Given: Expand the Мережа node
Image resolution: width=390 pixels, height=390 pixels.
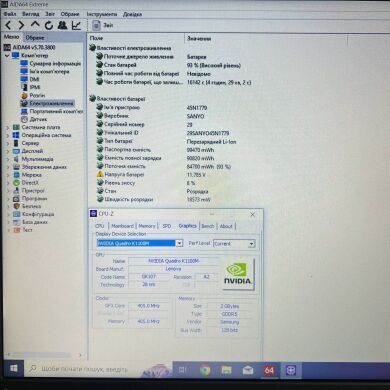Looking at the screenshot, I should pyautogui.click(x=8, y=175).
